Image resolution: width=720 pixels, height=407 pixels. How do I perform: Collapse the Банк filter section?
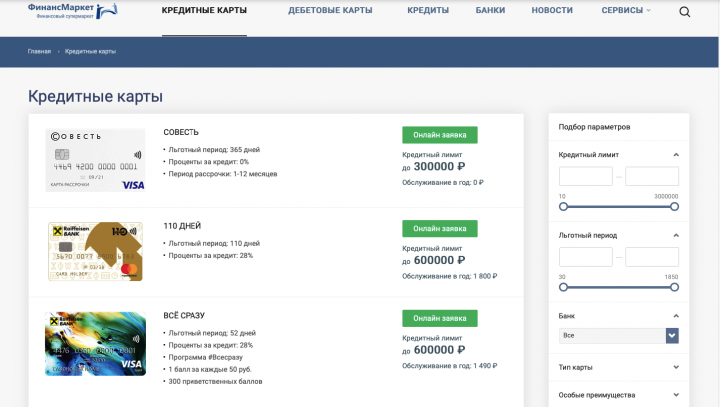point(676,316)
